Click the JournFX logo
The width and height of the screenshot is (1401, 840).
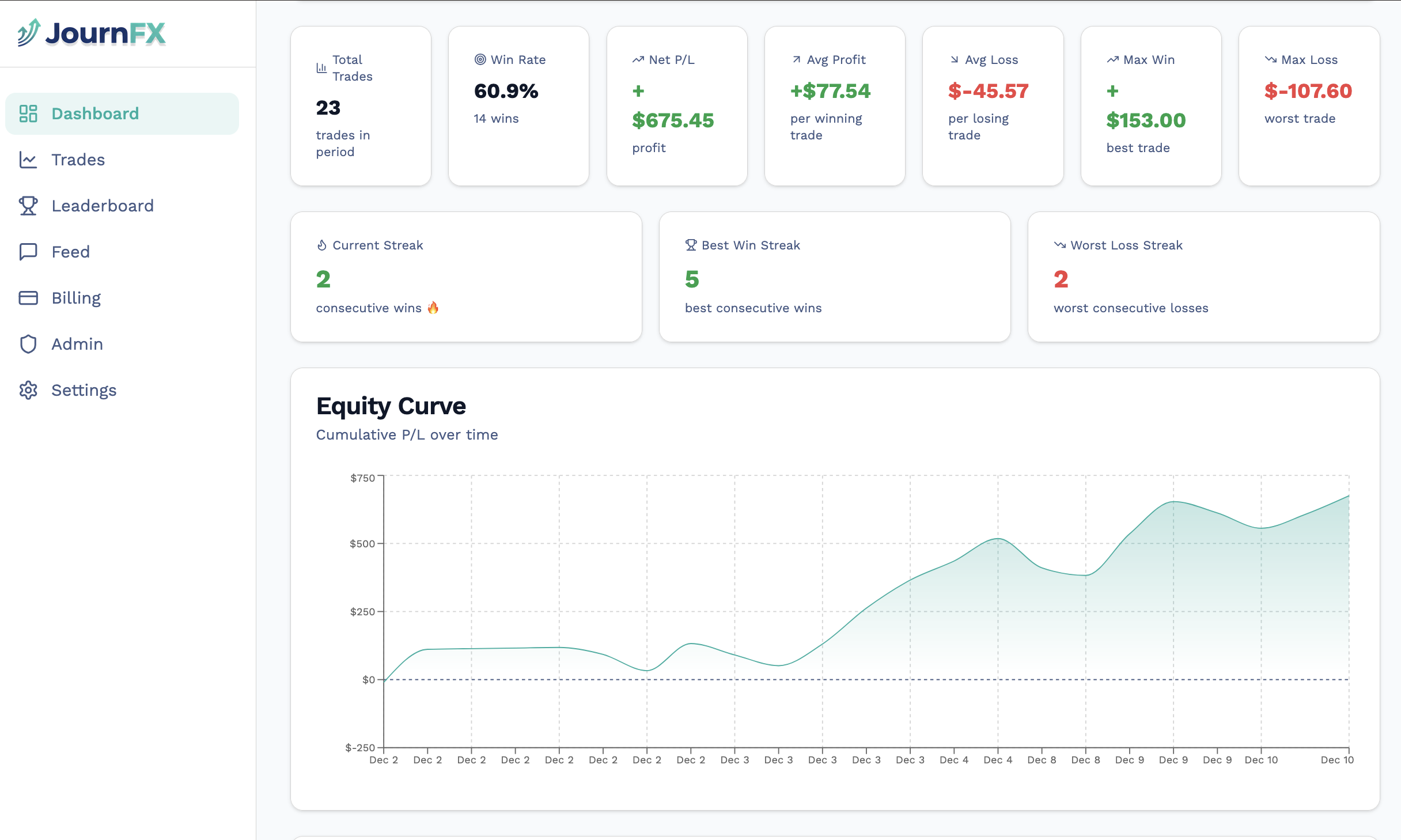point(91,33)
